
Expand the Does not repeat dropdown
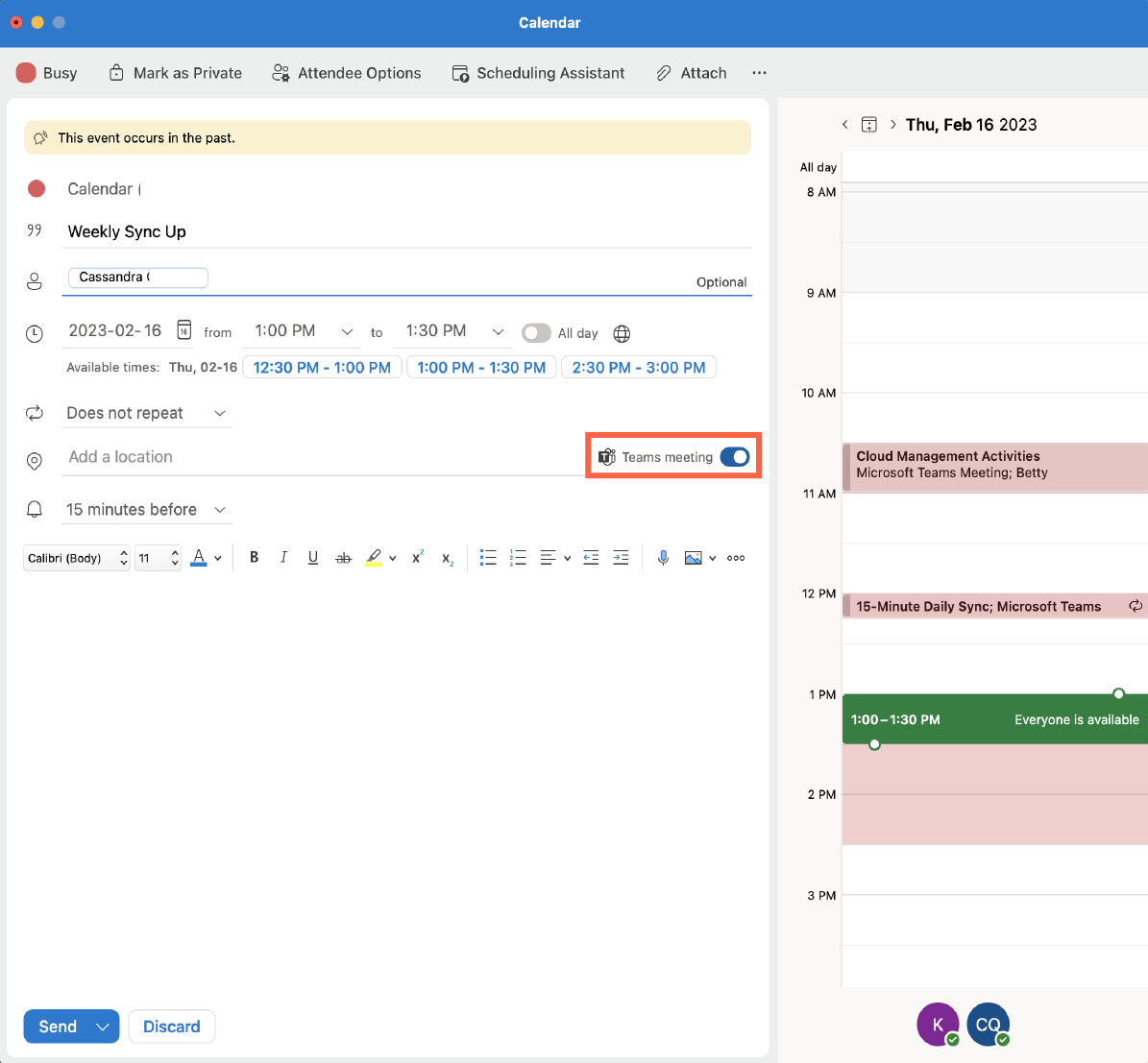coord(148,413)
